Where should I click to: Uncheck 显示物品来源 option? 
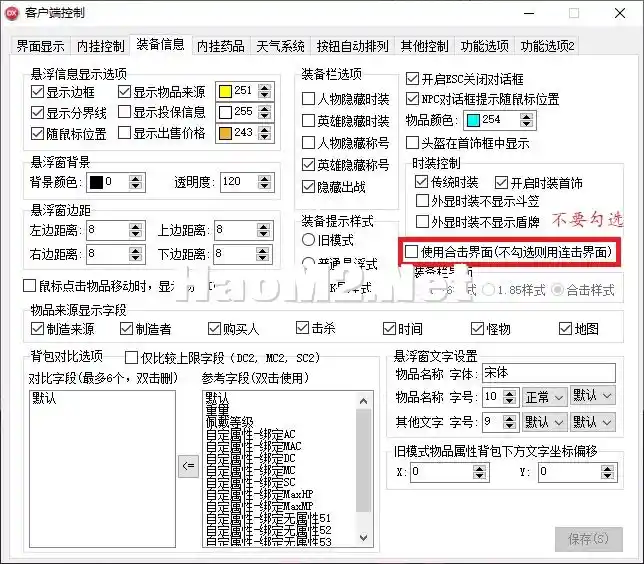[x=161, y=92]
